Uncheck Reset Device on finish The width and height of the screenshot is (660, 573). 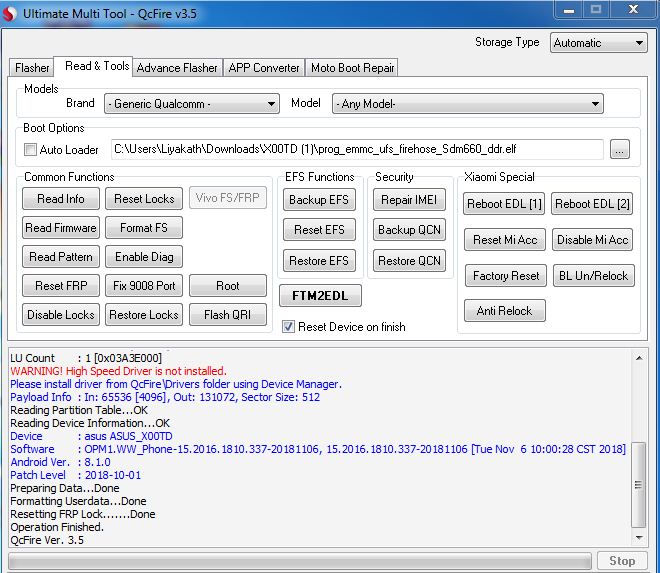[x=288, y=327]
